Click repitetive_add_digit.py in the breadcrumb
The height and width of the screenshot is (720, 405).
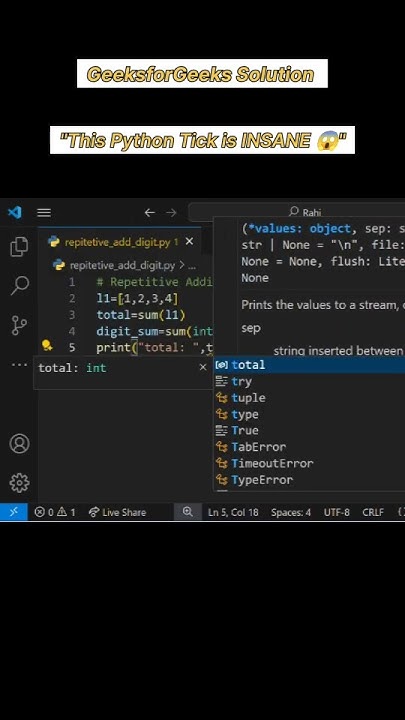point(122,265)
